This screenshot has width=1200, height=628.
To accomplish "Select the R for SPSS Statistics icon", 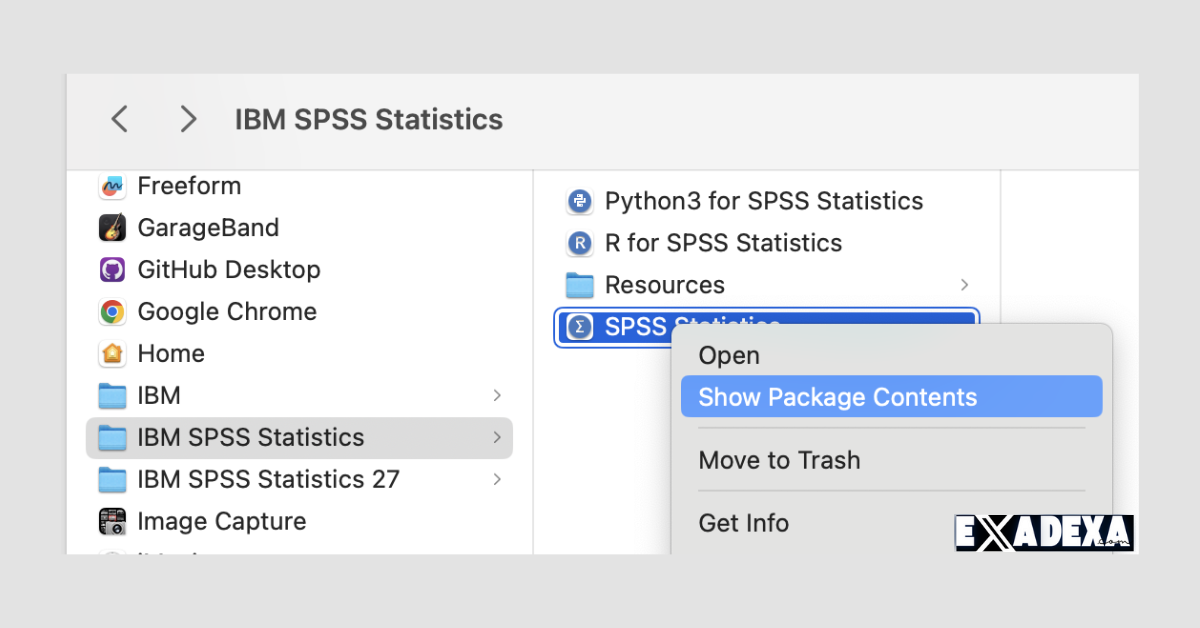I will [x=580, y=243].
